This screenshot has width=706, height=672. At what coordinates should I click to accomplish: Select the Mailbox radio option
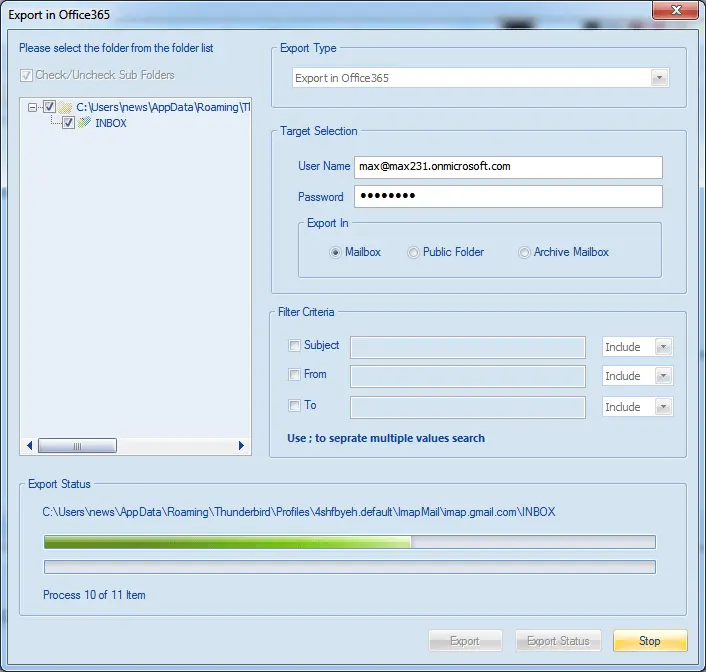(x=335, y=252)
